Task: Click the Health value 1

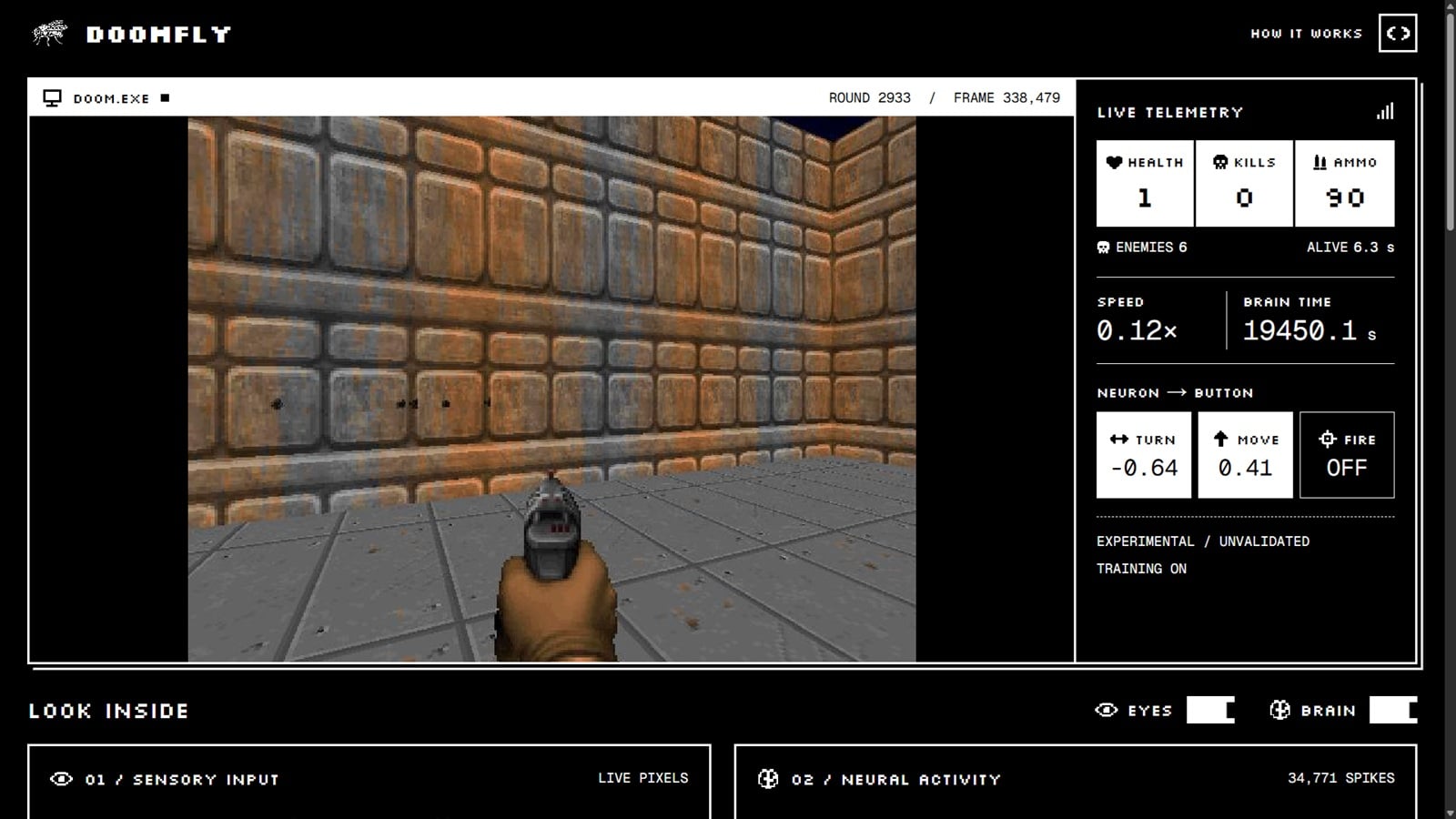Action: click(x=1145, y=197)
